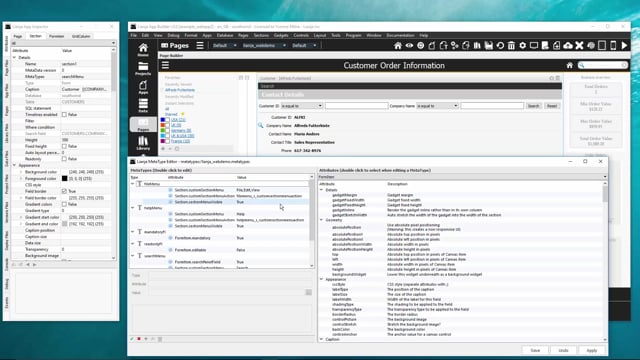Open the Database menu in the App Builder
Screen dimensions: 640x360
pyautogui.click(x=224, y=36)
